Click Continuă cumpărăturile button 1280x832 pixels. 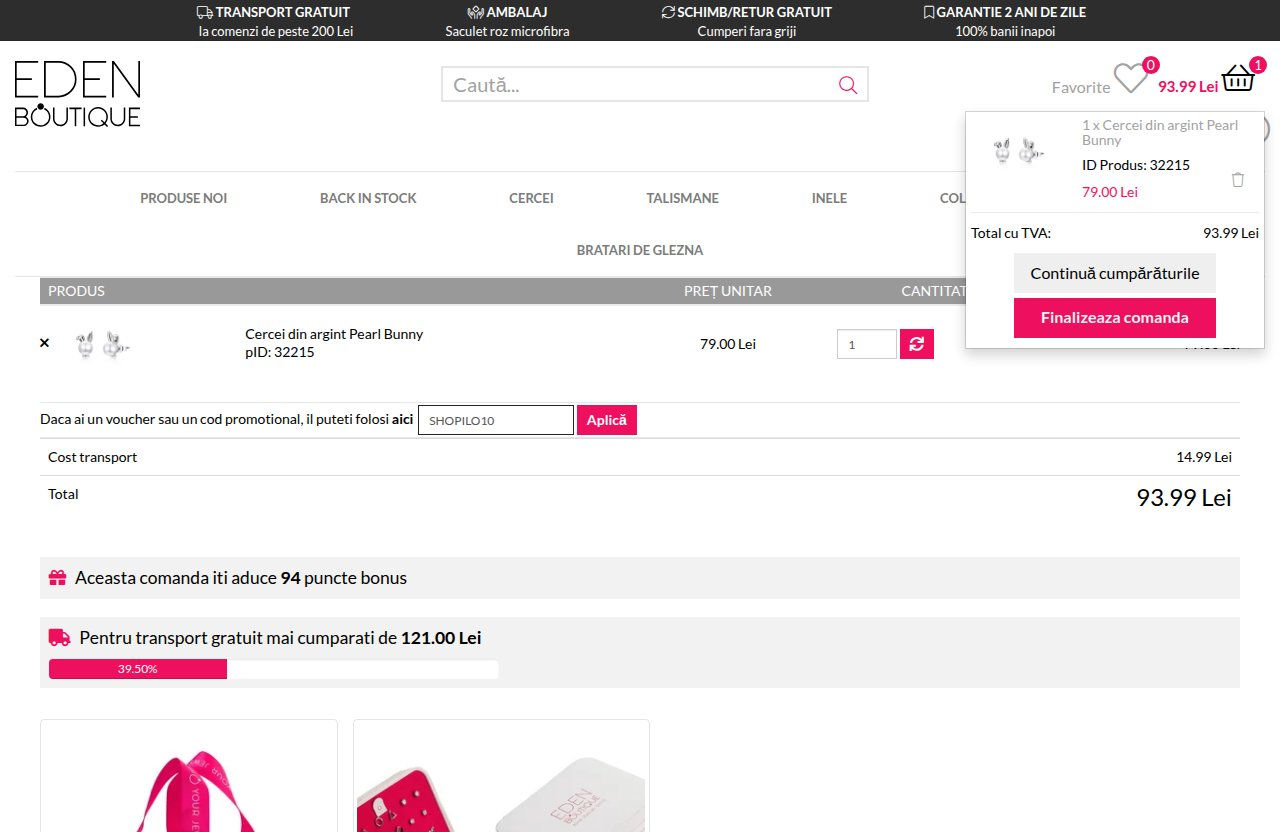1115,273
